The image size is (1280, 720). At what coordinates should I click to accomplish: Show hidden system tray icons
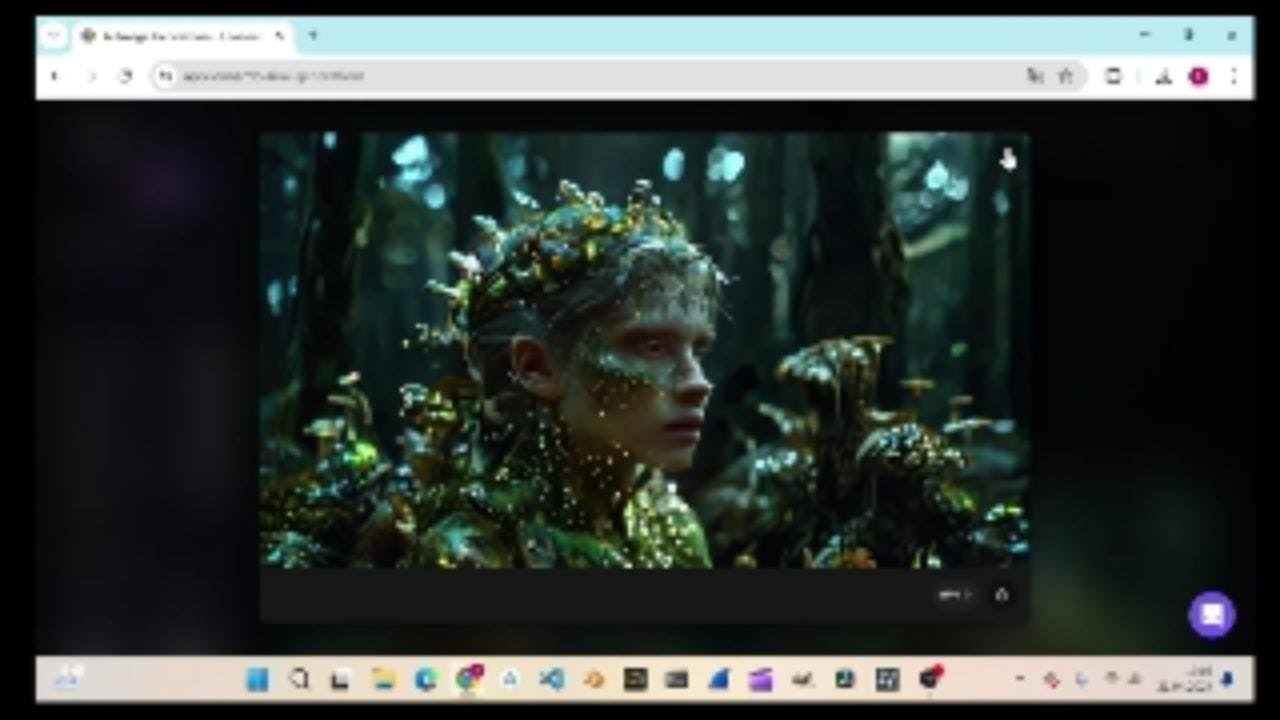click(x=1019, y=680)
